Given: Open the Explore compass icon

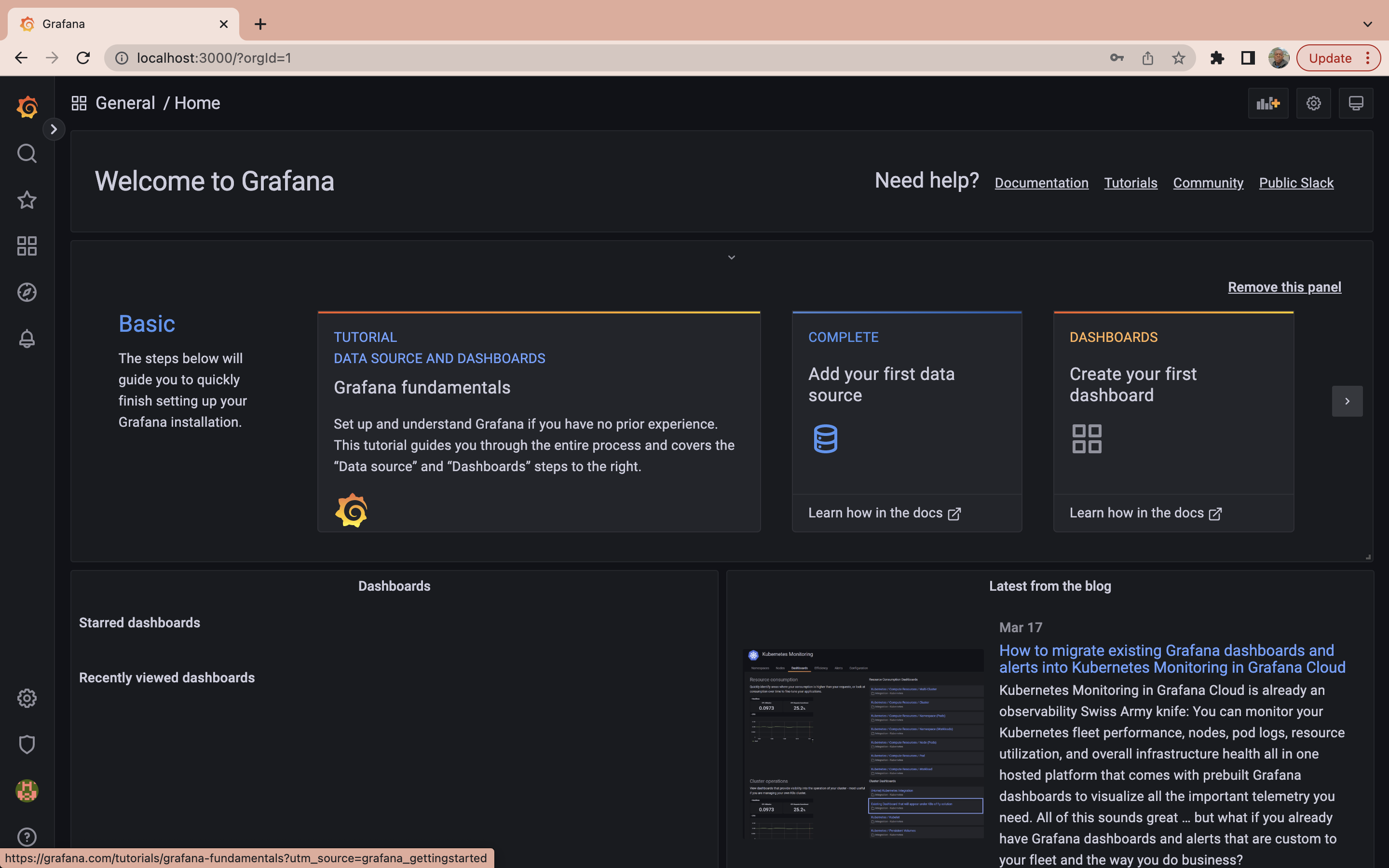Looking at the screenshot, I should coord(27,292).
